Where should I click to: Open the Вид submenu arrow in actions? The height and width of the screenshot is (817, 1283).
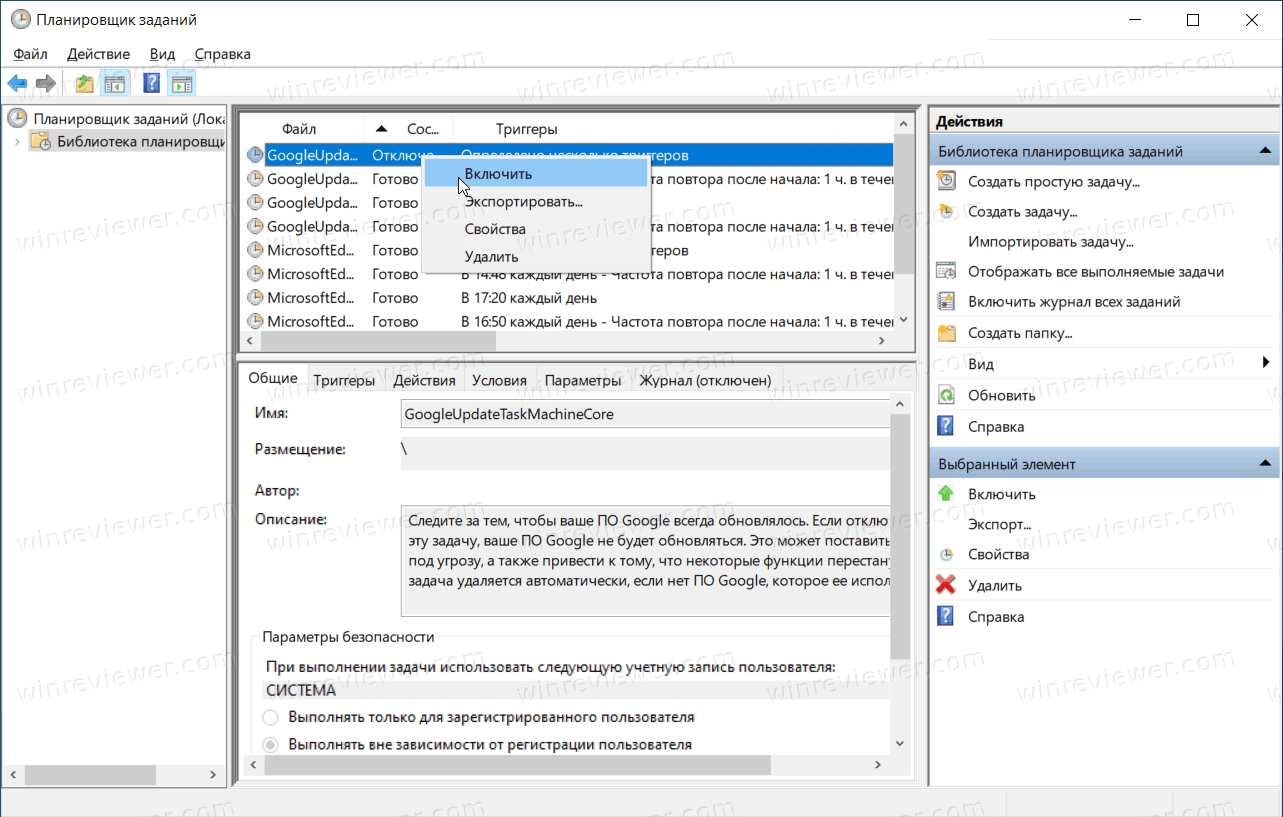click(1266, 363)
